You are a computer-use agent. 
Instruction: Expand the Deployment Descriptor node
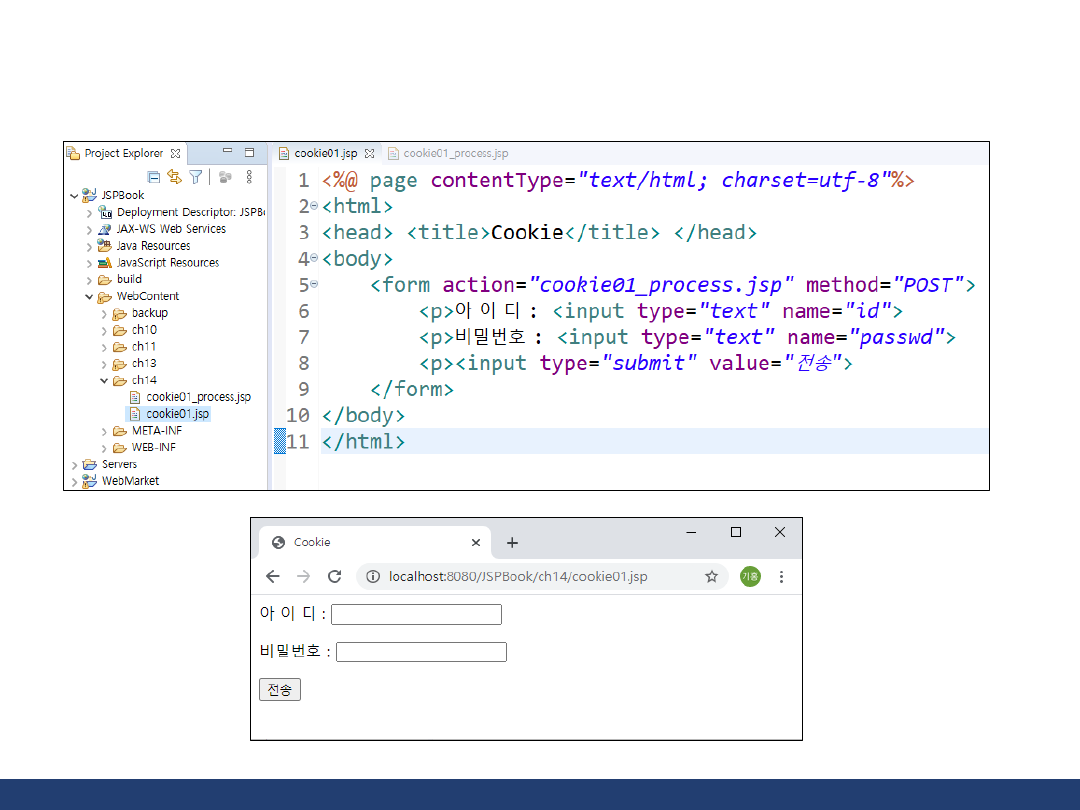tap(90, 213)
